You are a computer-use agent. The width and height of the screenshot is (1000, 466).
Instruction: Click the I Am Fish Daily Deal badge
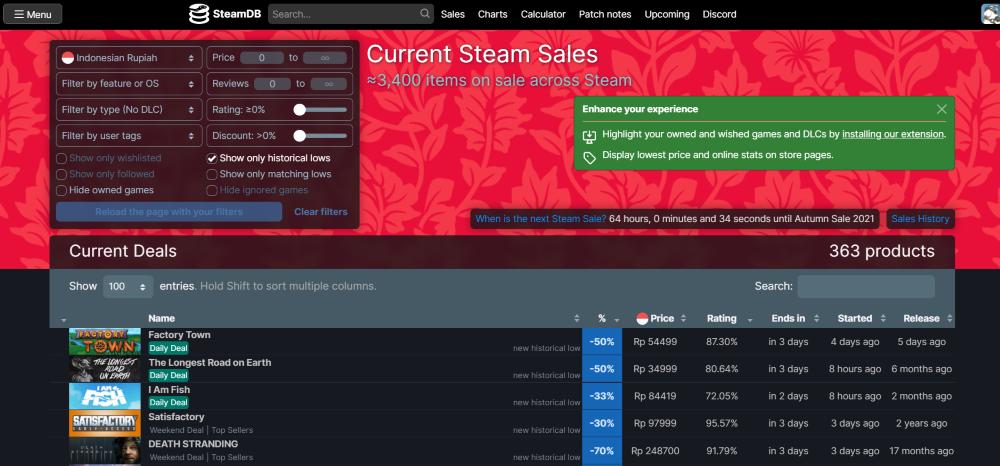[x=168, y=402]
